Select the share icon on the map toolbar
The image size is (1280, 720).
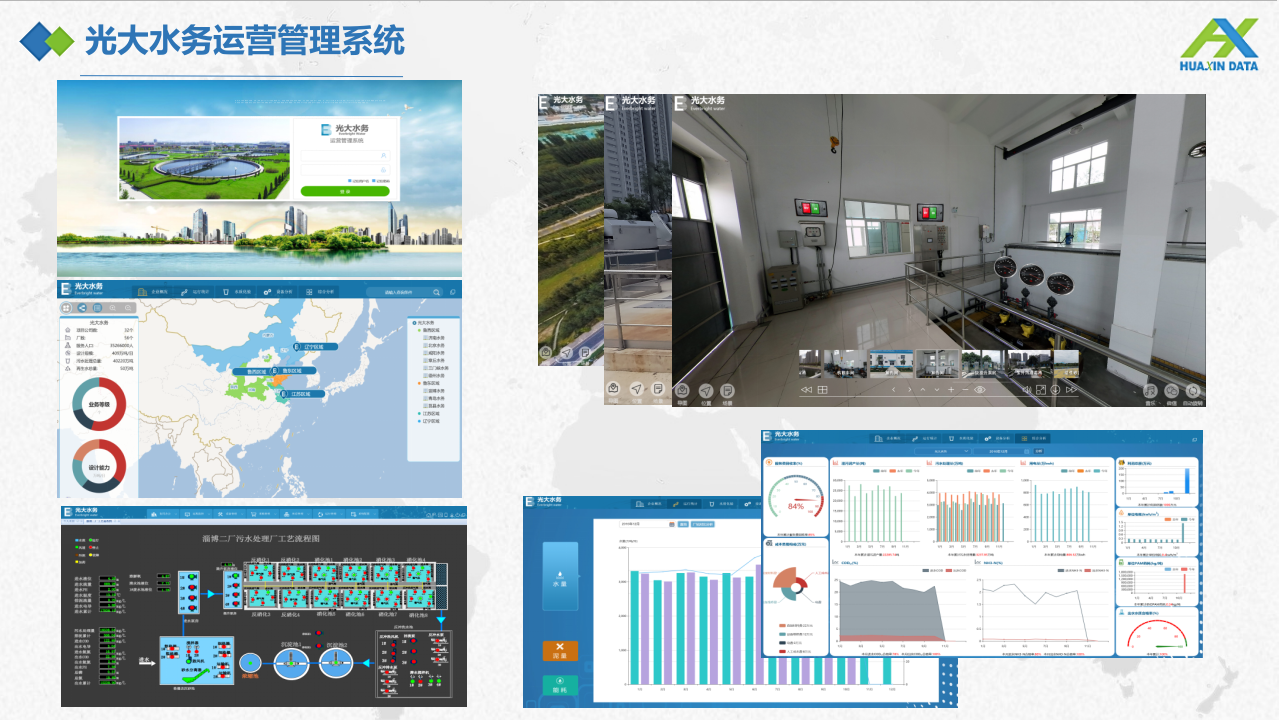point(82,307)
